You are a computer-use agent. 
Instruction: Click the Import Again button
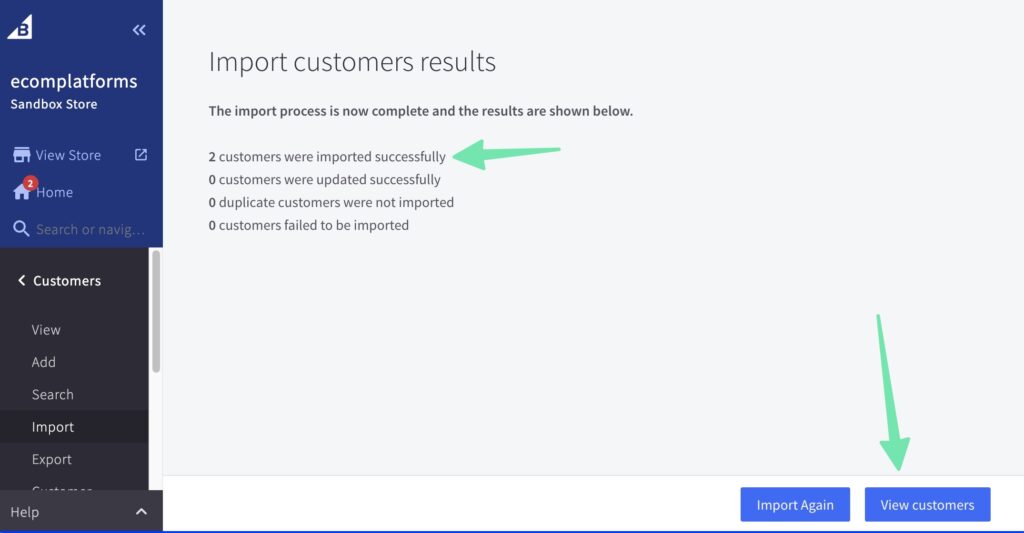pyautogui.click(x=794, y=505)
